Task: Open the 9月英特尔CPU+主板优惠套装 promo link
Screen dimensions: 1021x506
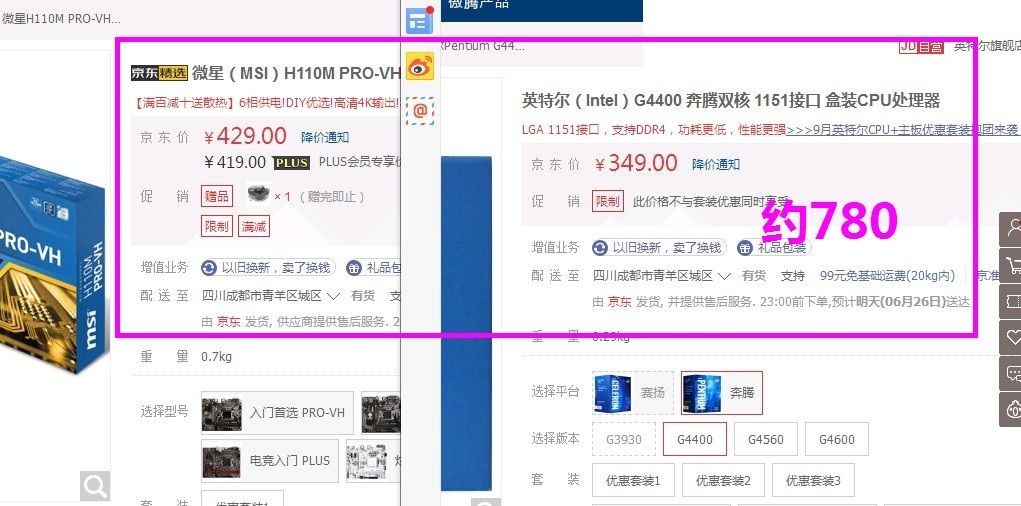Action: [902, 130]
